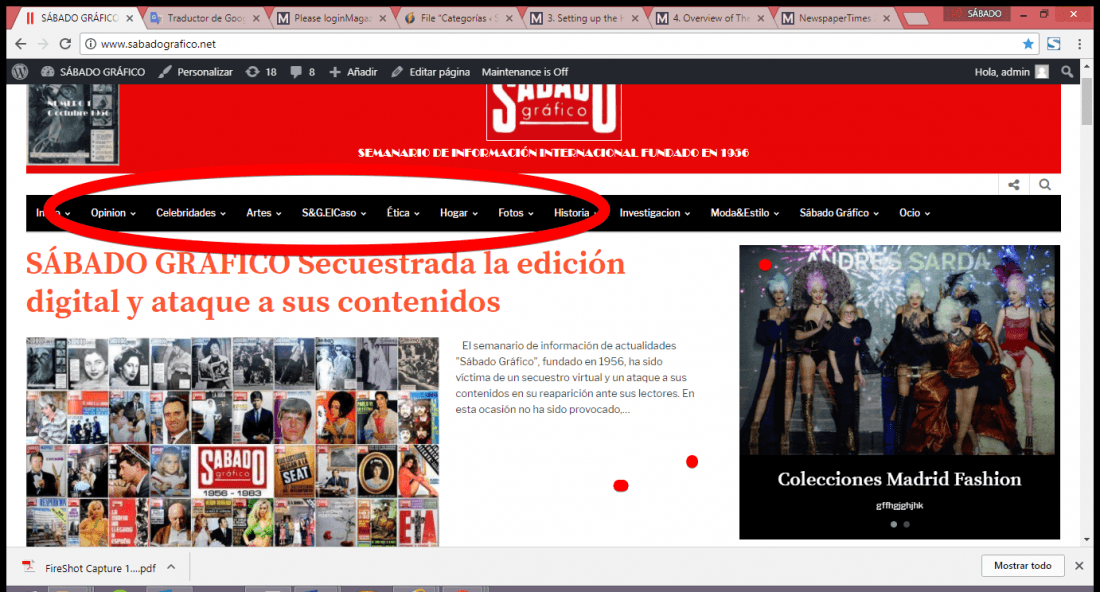The height and width of the screenshot is (592, 1100).
Task: Open the WordPress logo admin menu
Action: (20, 72)
